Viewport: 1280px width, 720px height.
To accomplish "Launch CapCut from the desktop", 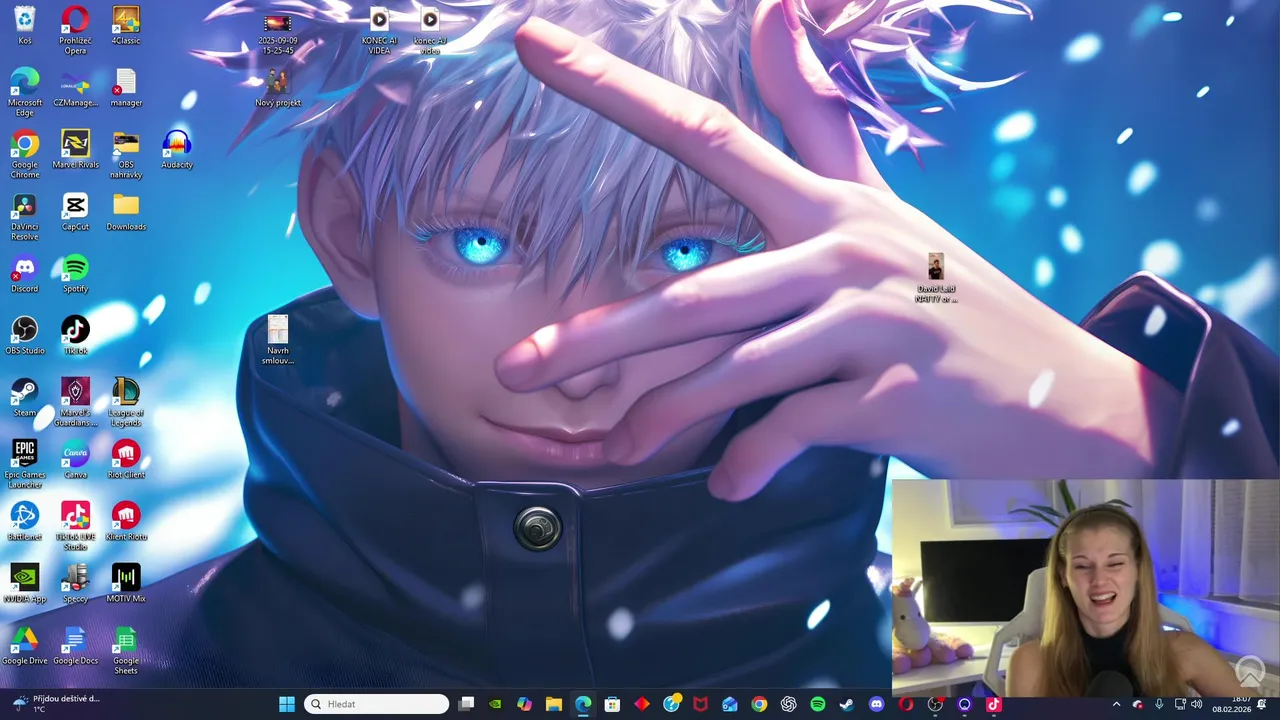I will tap(75, 212).
